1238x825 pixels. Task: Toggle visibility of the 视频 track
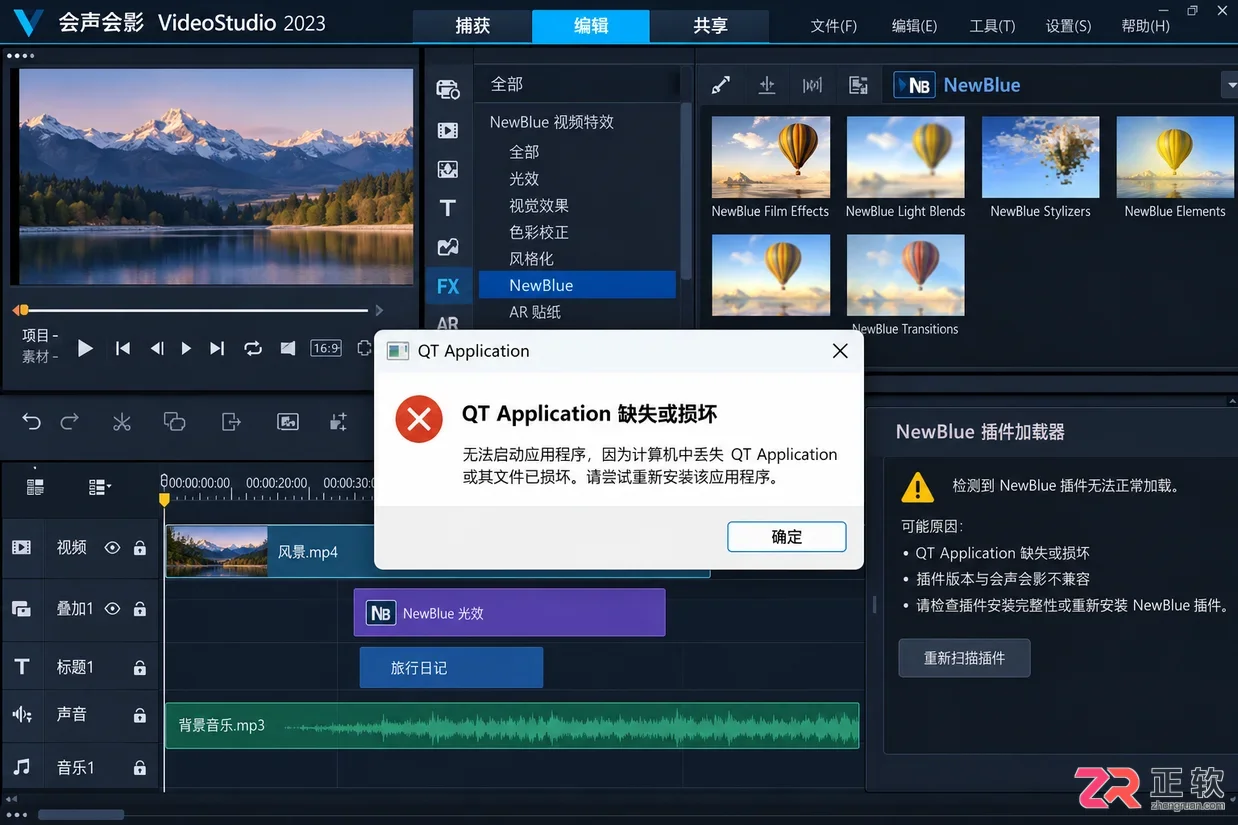click(112, 548)
